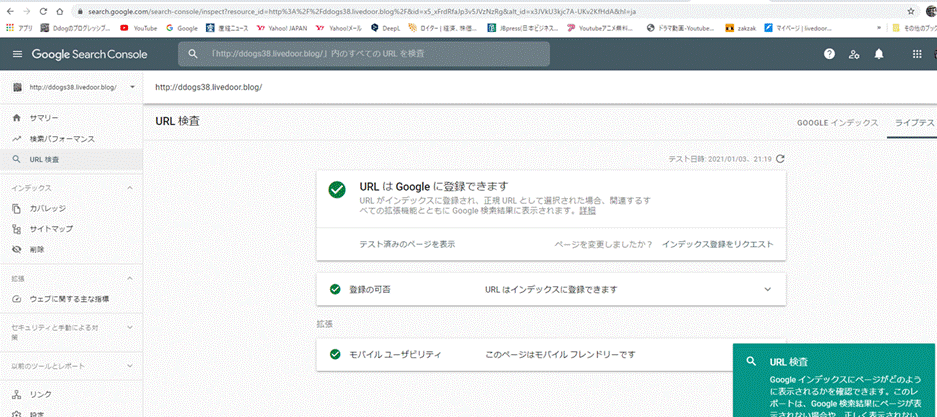Image resolution: width=937 pixels, height=417 pixels.
Task: Rerun the test with the refresh icon
Action: [x=779, y=159]
